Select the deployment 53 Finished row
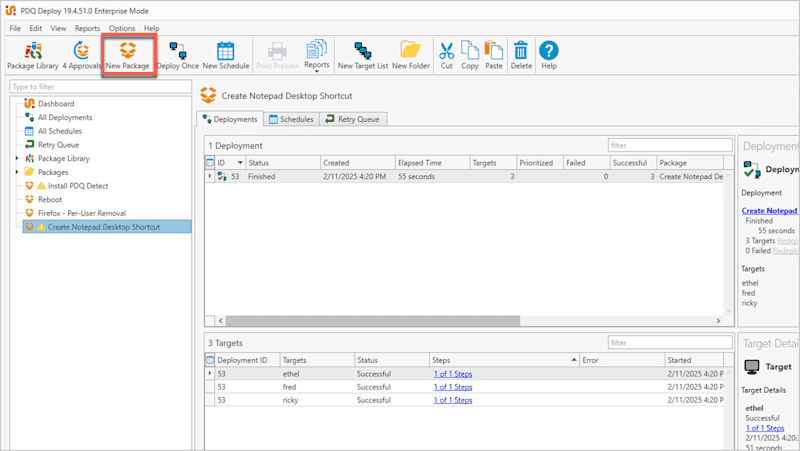The image size is (800, 451). pos(464,177)
